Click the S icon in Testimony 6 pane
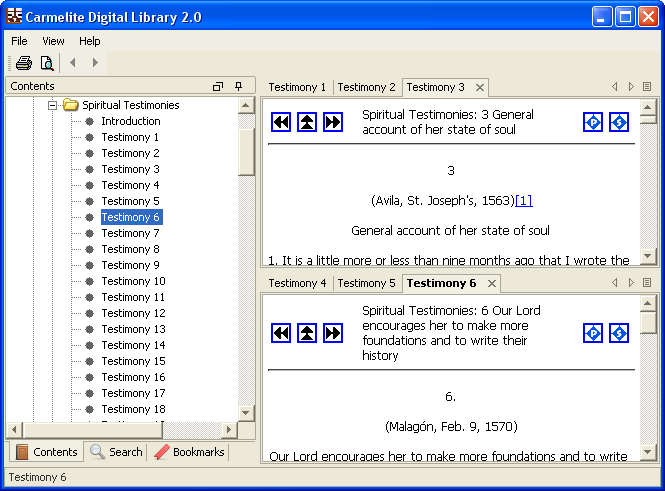 (619, 333)
